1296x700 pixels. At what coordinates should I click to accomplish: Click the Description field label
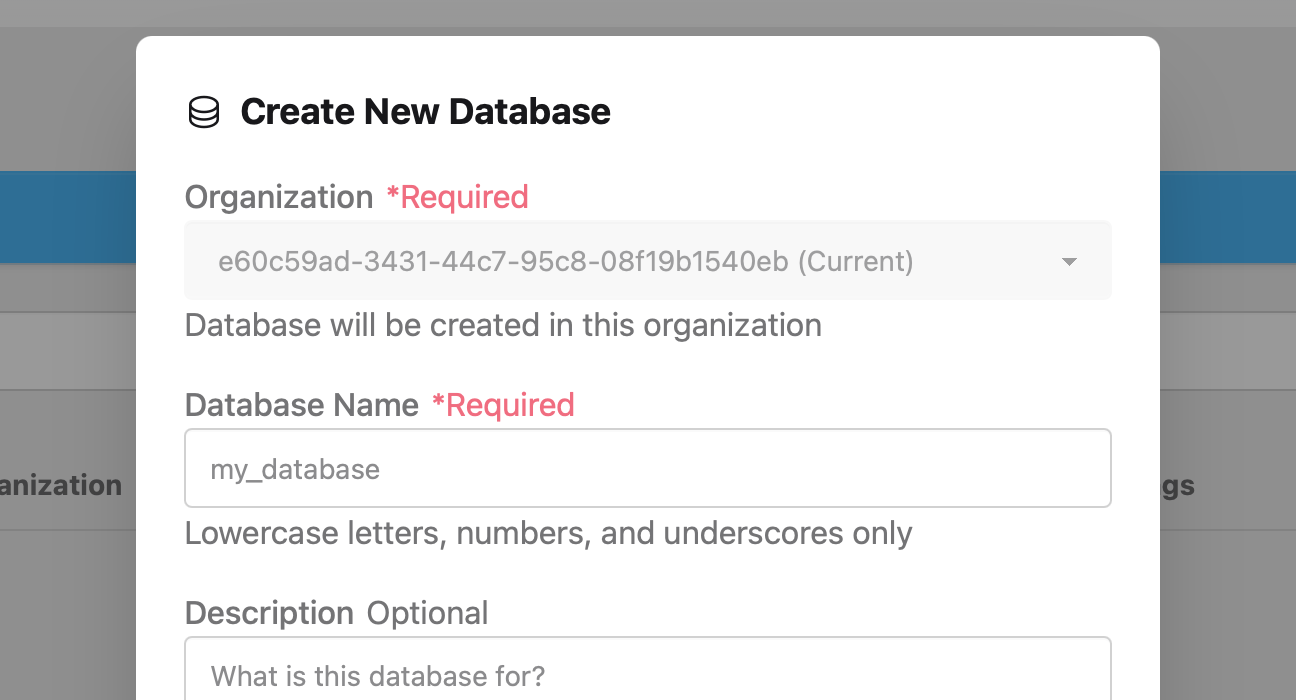tap(270, 613)
